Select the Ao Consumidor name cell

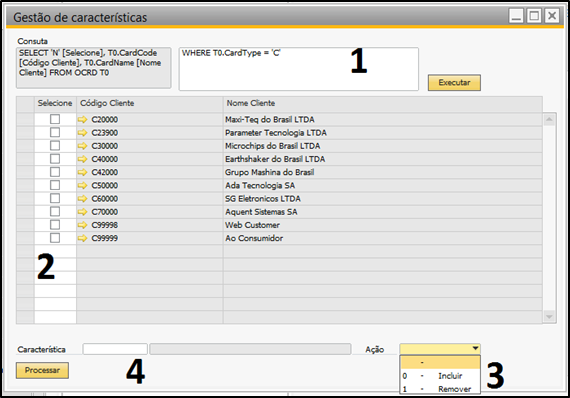382,238
